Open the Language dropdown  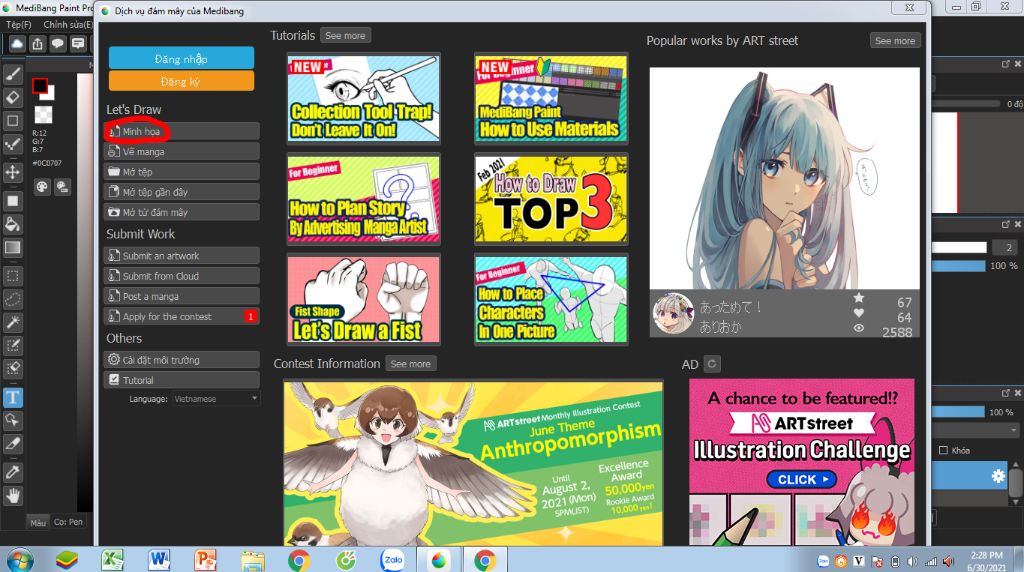(216, 398)
